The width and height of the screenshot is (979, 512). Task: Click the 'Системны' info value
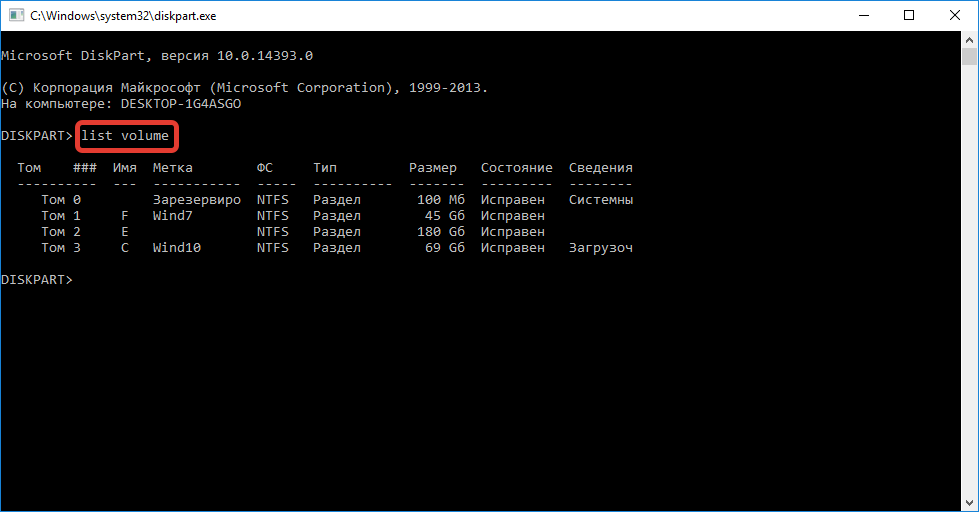point(601,200)
